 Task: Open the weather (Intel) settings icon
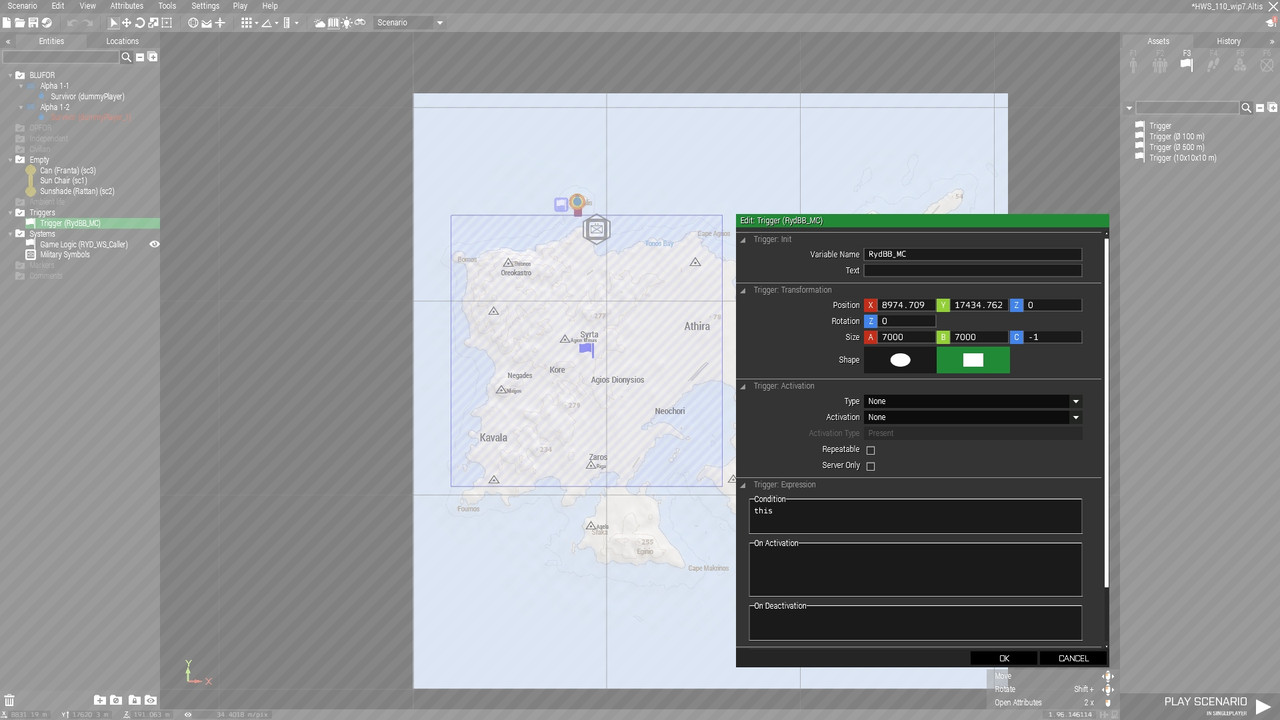320,23
